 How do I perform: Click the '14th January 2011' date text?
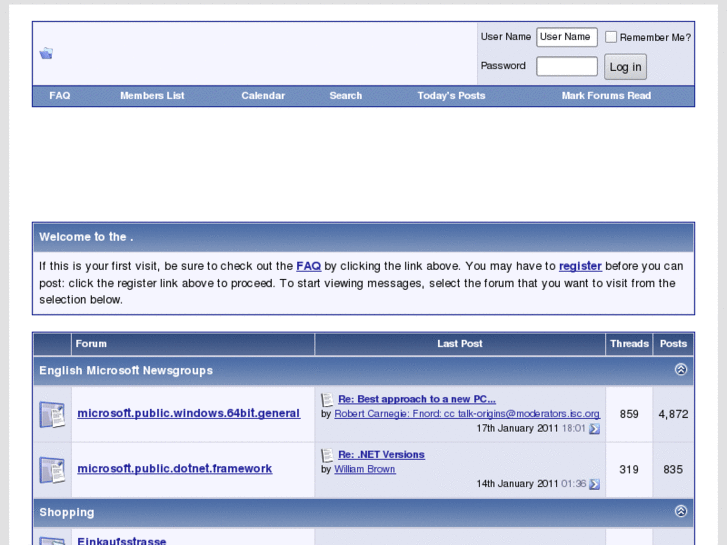[x=517, y=484]
